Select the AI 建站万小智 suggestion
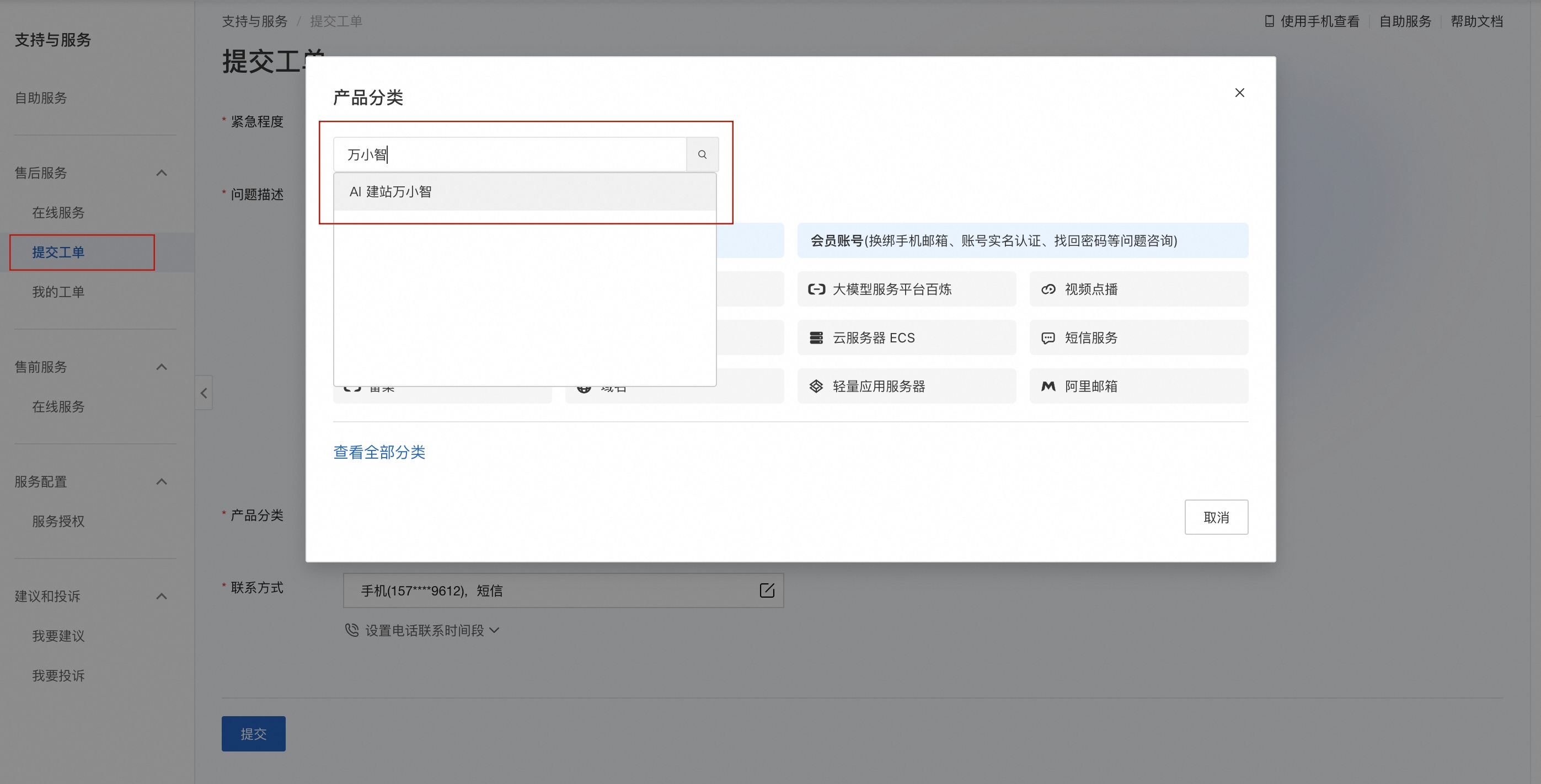The width and height of the screenshot is (1541, 784). [x=525, y=192]
